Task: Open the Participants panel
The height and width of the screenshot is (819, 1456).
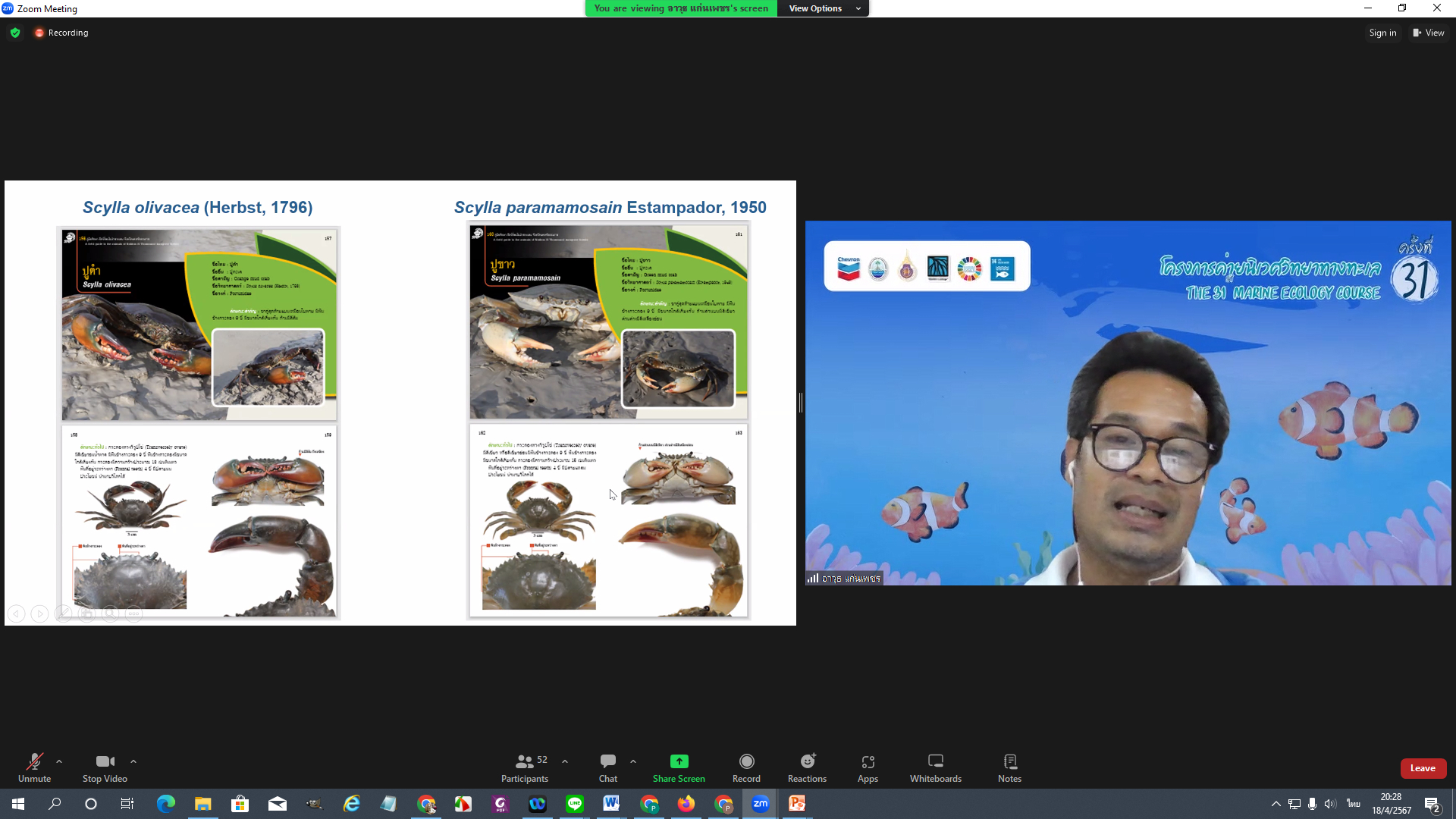Action: [524, 767]
